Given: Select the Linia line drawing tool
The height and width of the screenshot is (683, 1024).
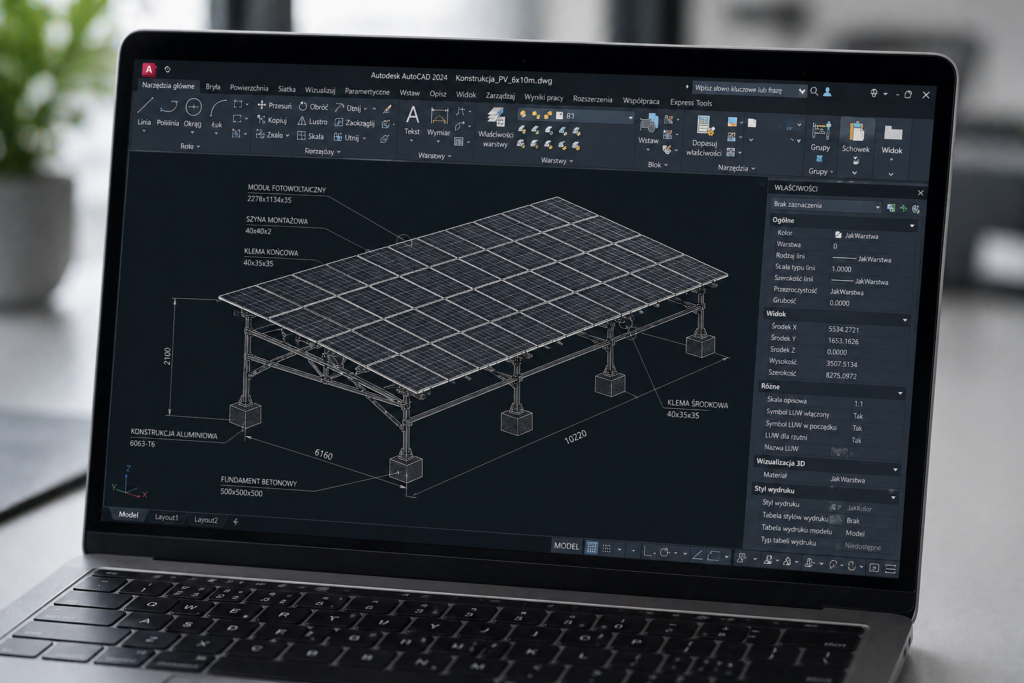Looking at the screenshot, I should (x=145, y=111).
